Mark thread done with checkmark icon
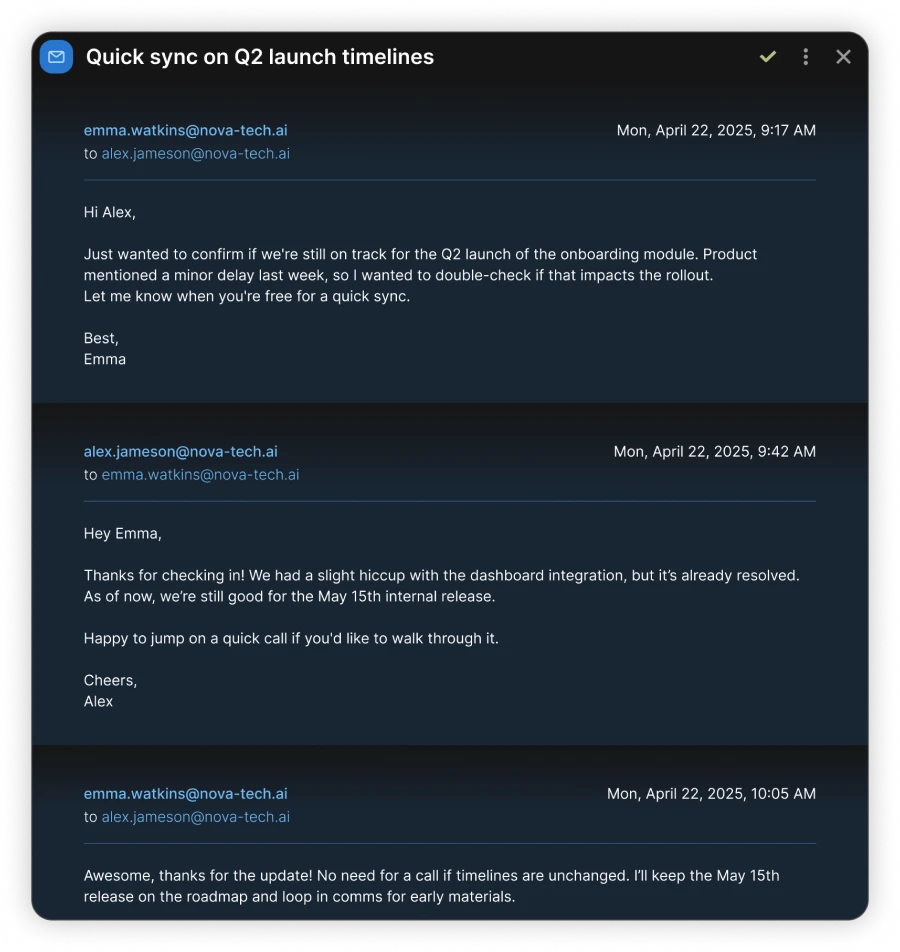The image size is (900, 952). click(x=767, y=57)
